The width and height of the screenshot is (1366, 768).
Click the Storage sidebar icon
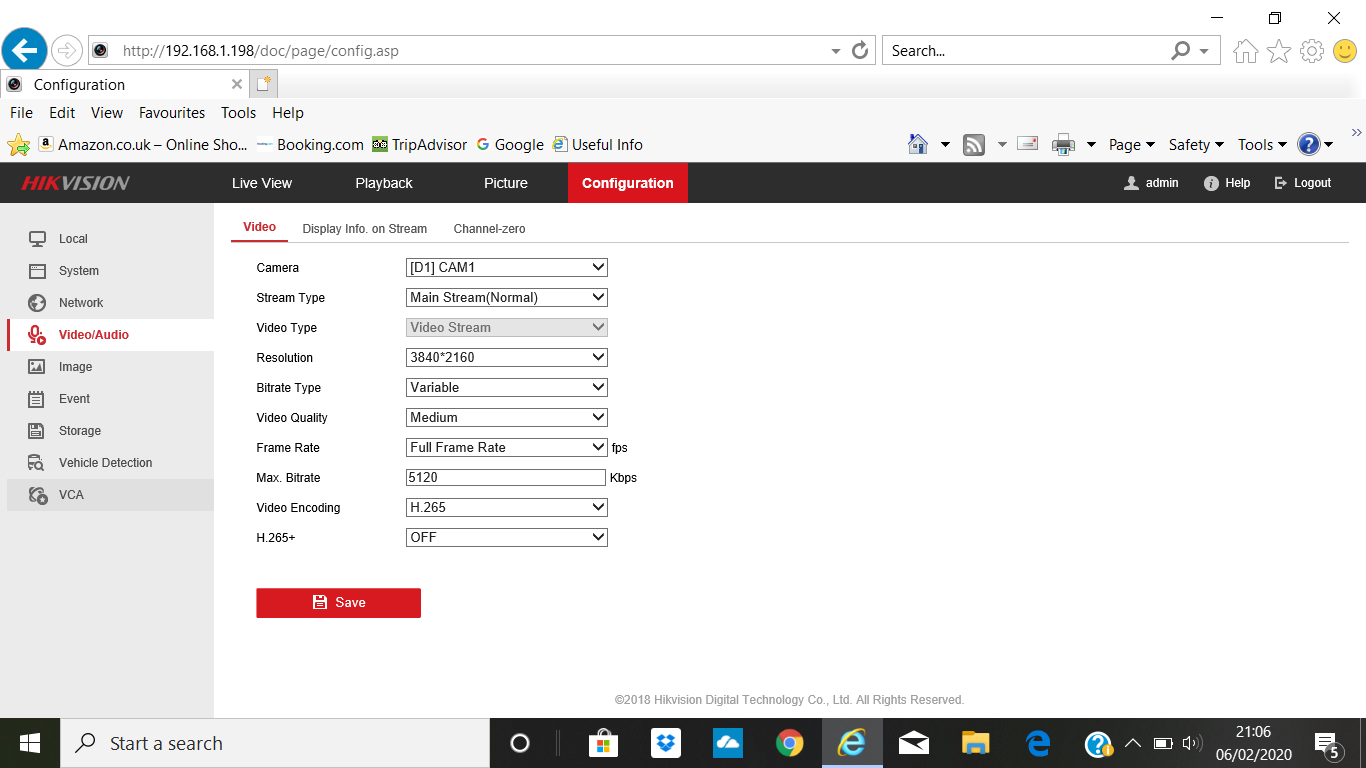coord(37,430)
